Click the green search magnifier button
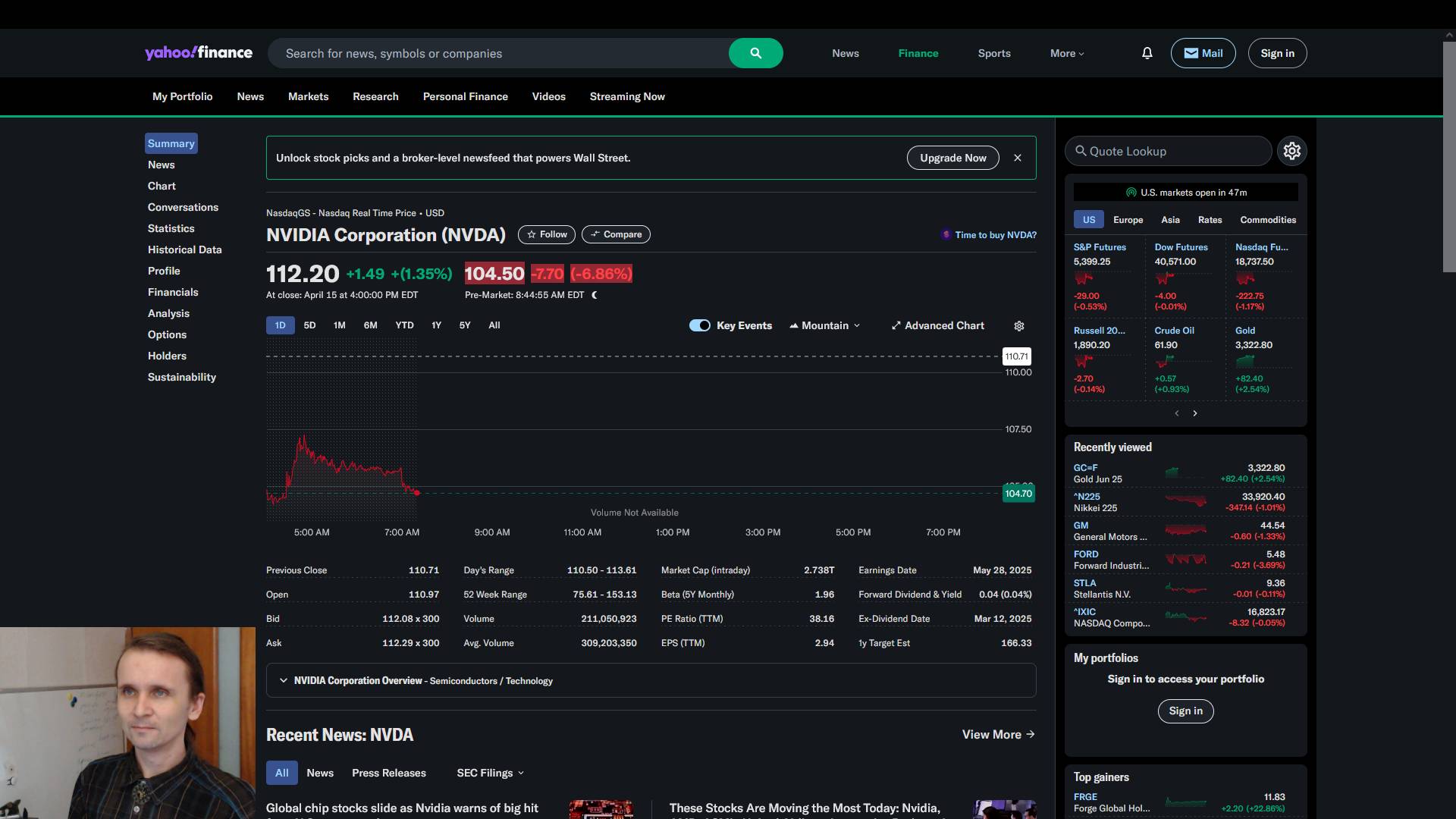The height and width of the screenshot is (819, 1456). point(755,53)
